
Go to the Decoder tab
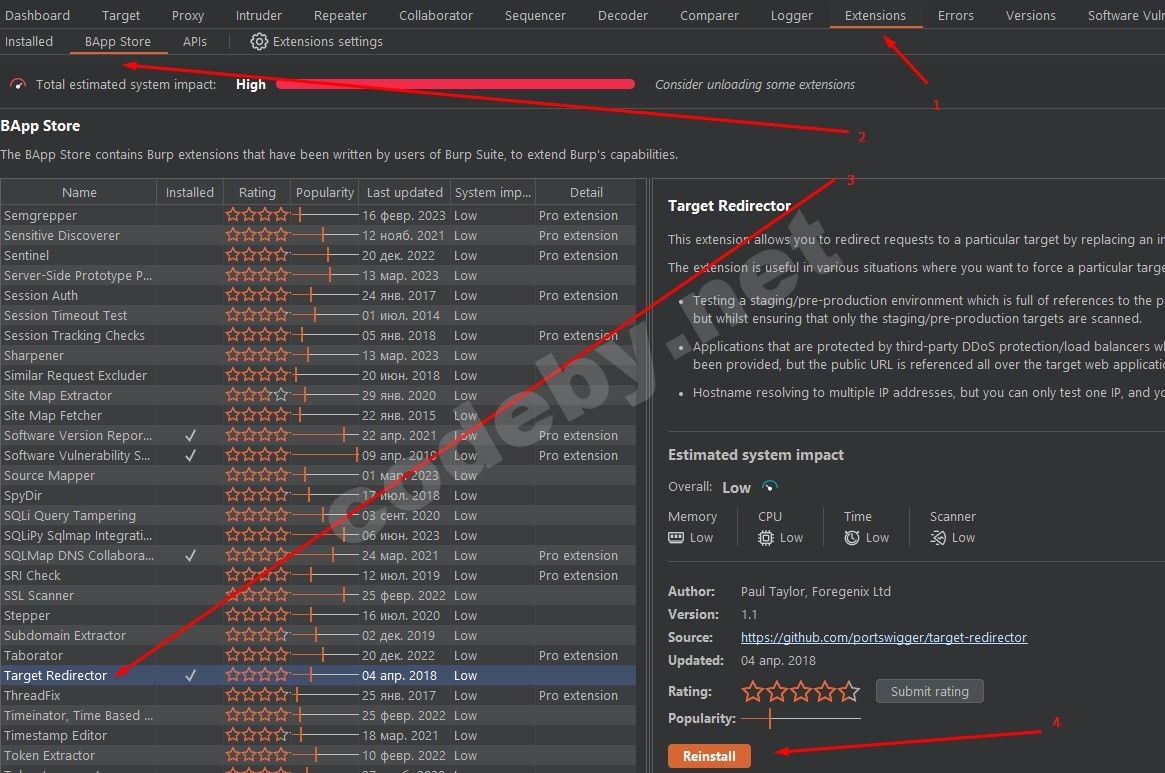point(622,15)
